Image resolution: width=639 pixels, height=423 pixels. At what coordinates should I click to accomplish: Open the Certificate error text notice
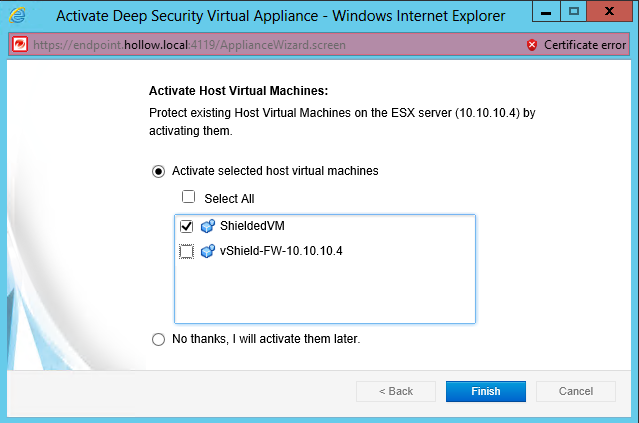point(584,45)
